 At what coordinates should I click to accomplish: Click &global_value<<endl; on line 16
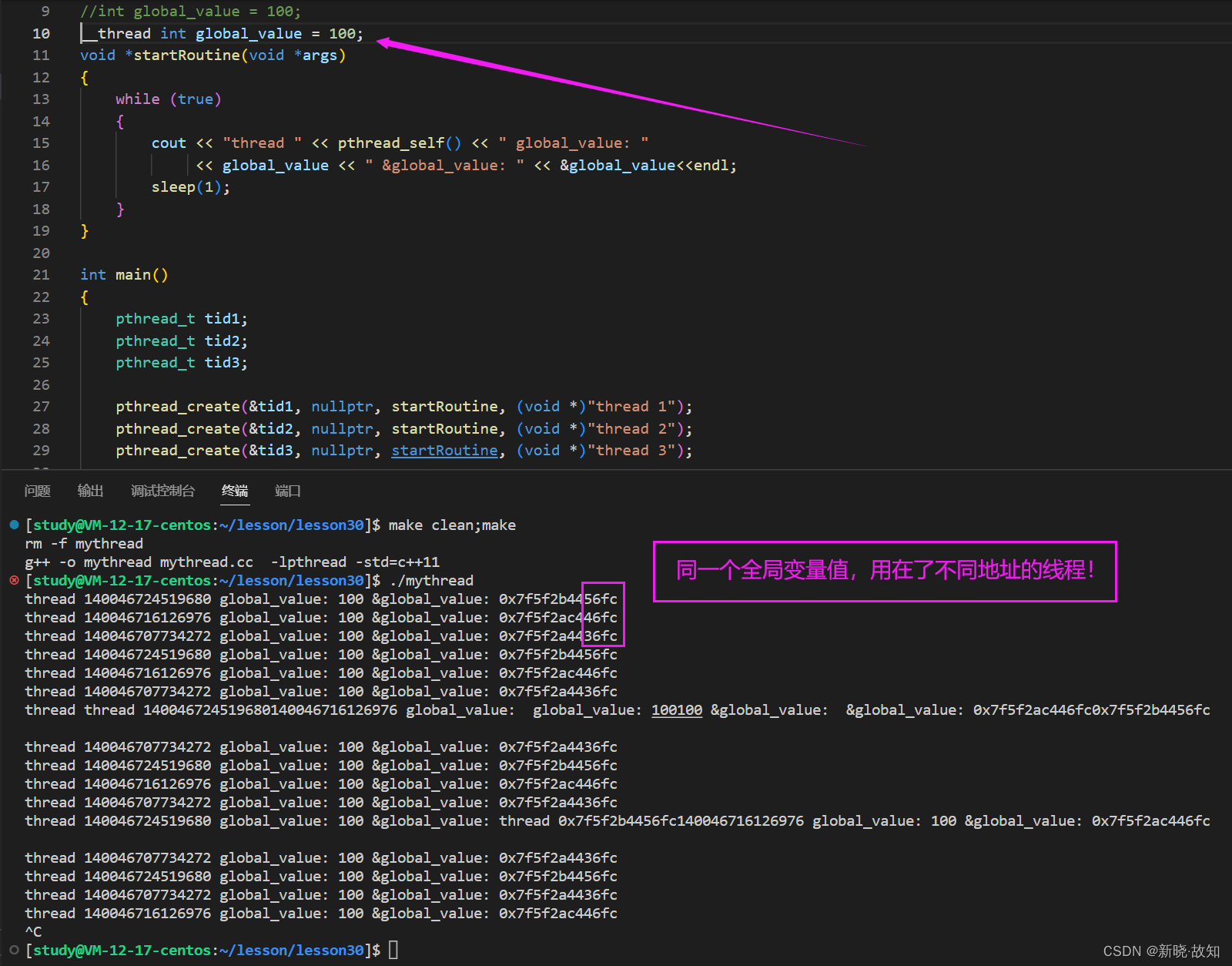pos(648,166)
